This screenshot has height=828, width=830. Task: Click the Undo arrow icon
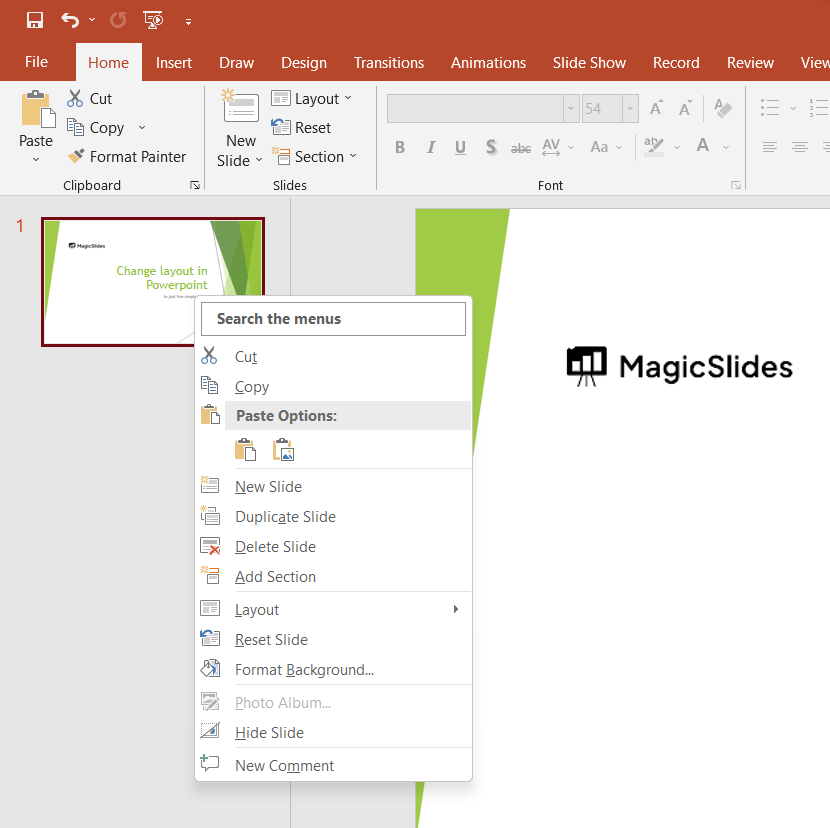(69, 20)
